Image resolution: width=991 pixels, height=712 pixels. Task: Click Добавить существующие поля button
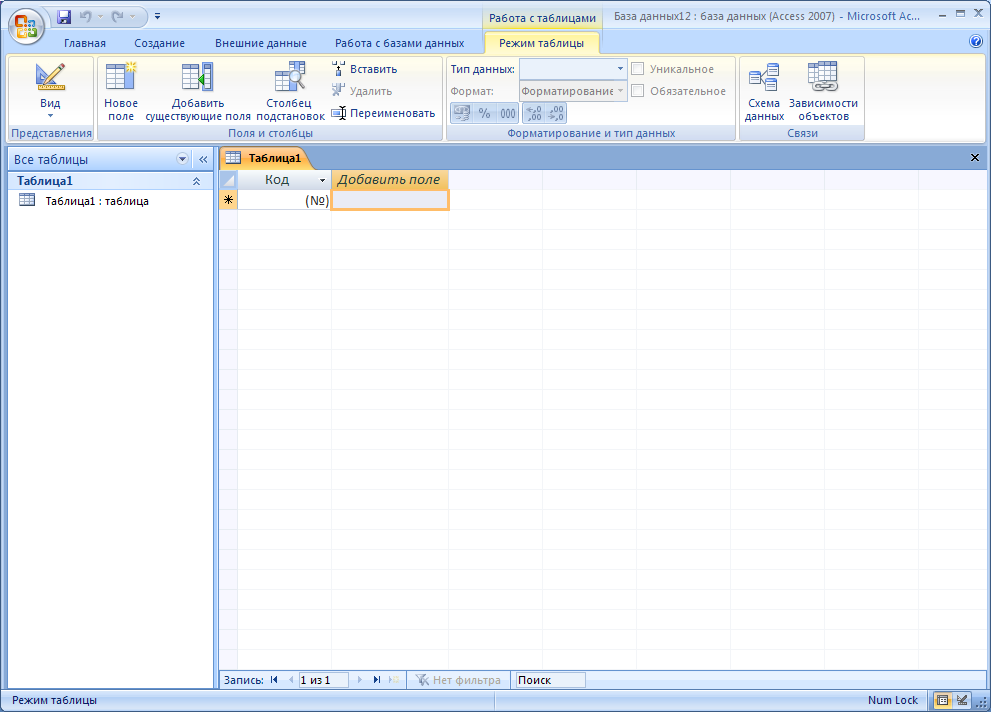point(198,91)
